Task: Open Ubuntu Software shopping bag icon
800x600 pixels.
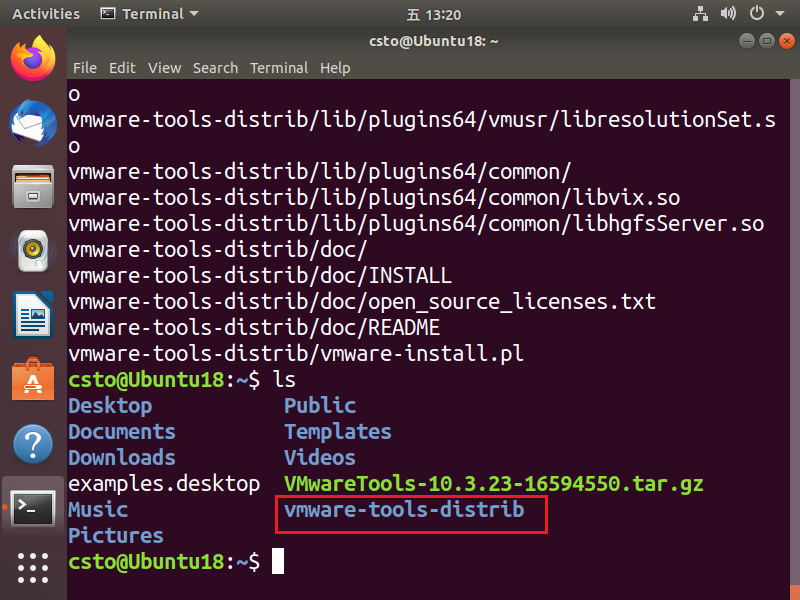Action: tap(33, 379)
